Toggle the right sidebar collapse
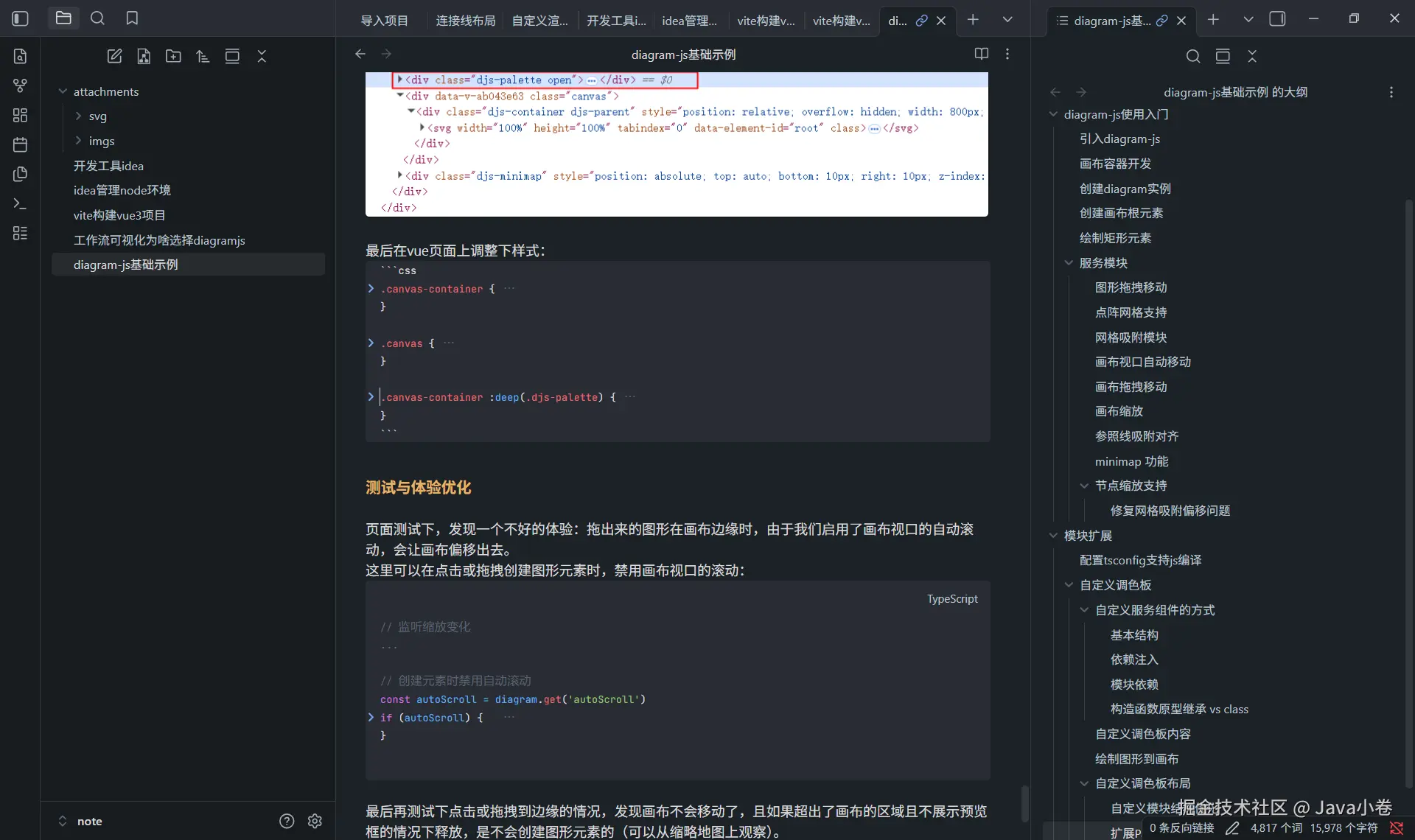This screenshot has height=840, width=1415. 1277,18
